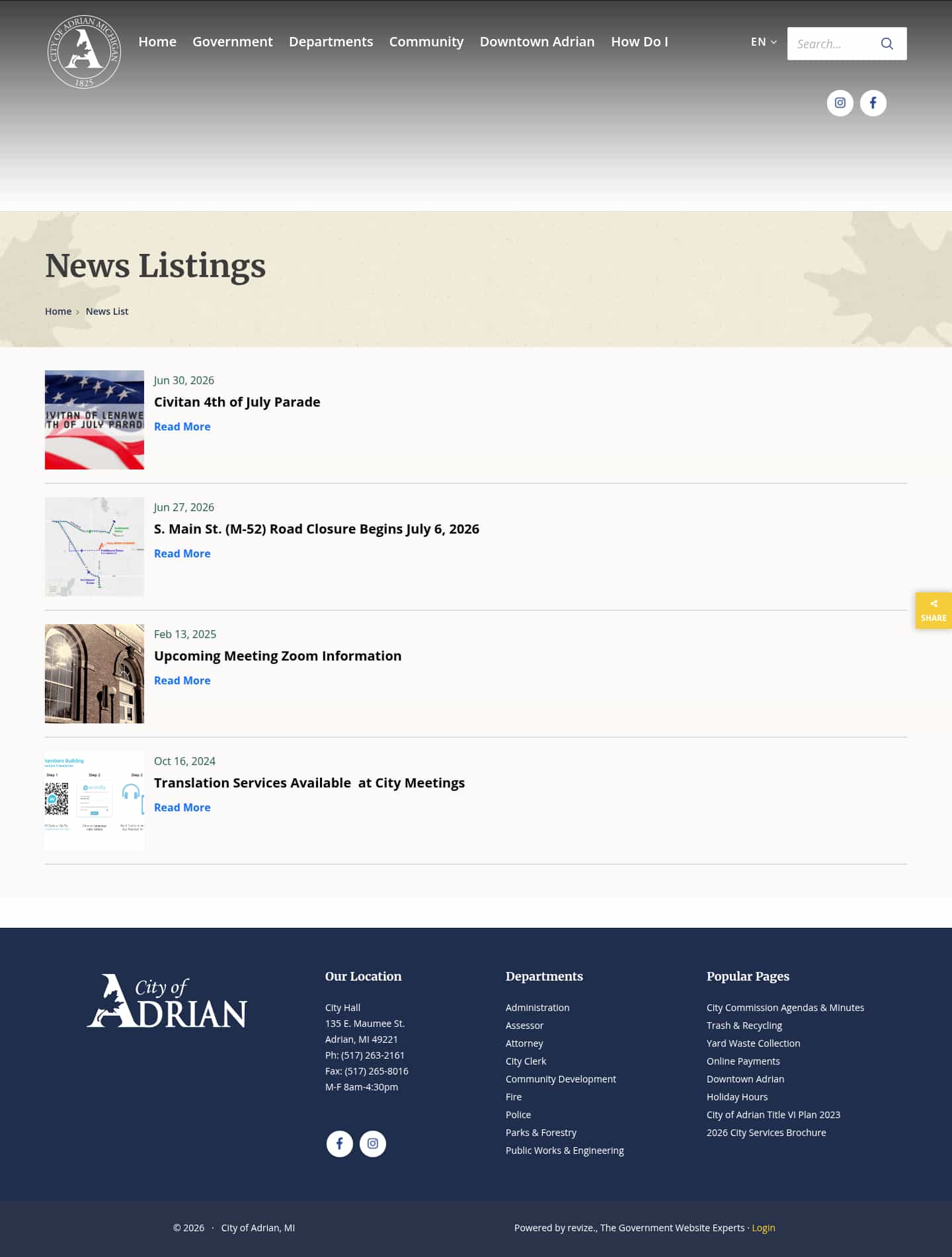Open the Home menu item
Screen dimensions: 952x1257
[157, 42]
